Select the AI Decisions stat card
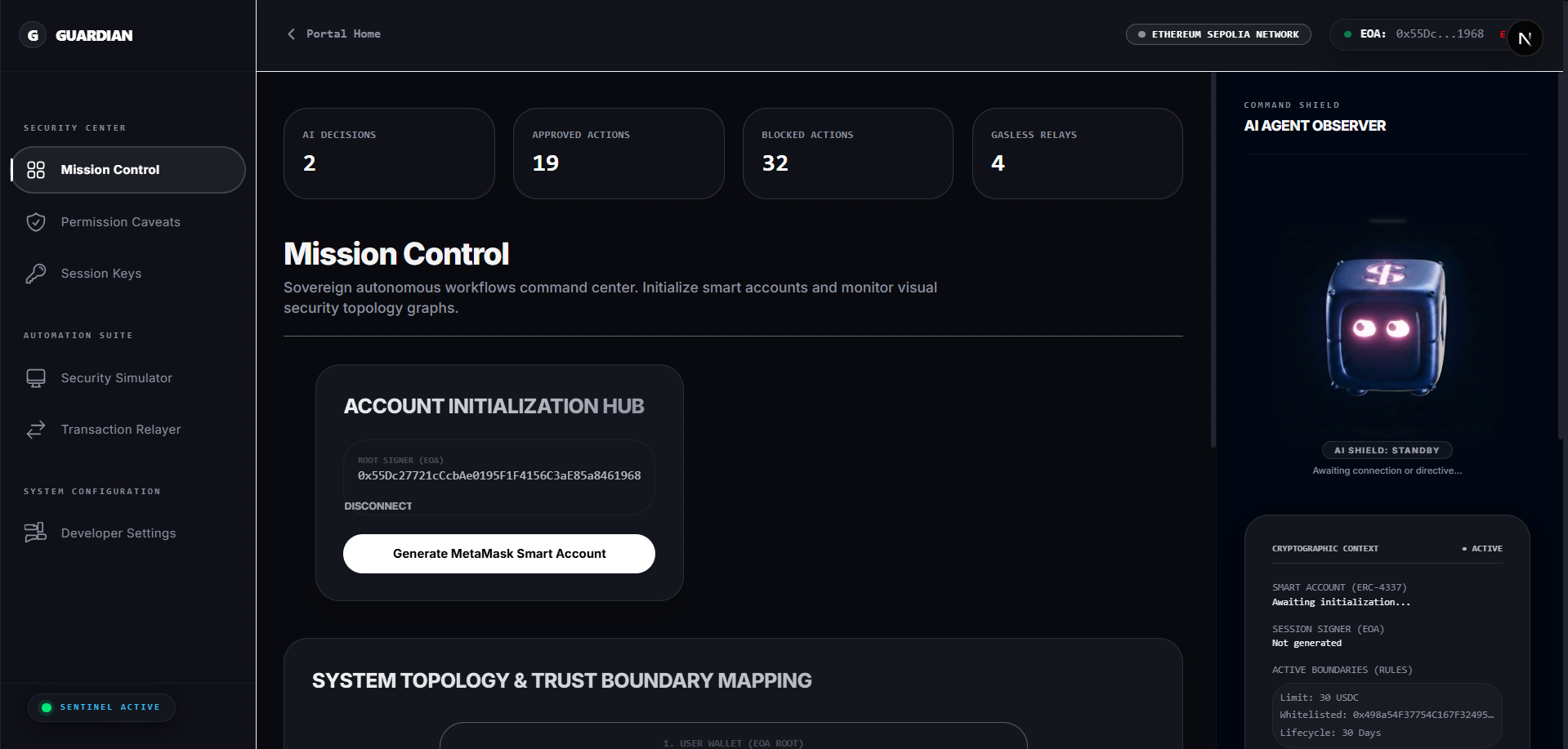This screenshot has height=749, width=1568. click(x=389, y=154)
